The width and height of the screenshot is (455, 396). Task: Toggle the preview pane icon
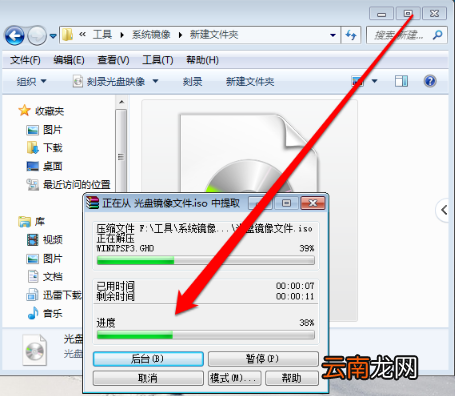point(401,81)
